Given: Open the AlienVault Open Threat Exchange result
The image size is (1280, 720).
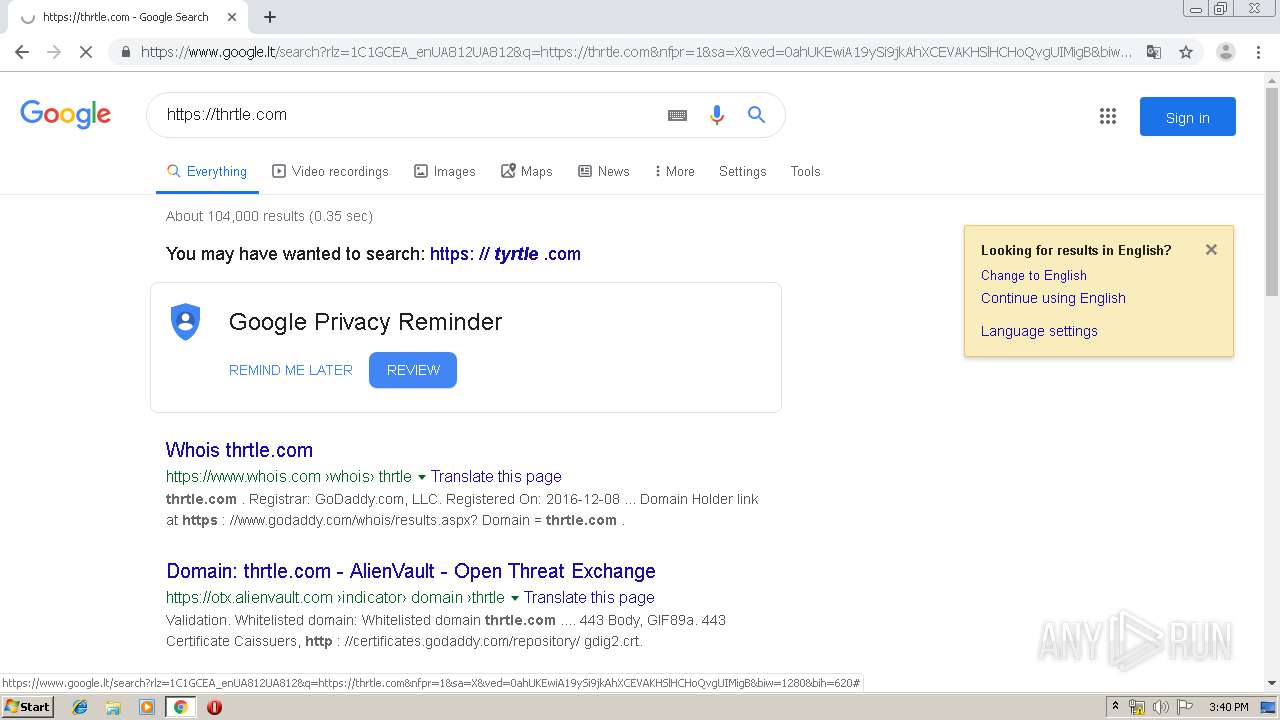Looking at the screenshot, I should [x=411, y=571].
